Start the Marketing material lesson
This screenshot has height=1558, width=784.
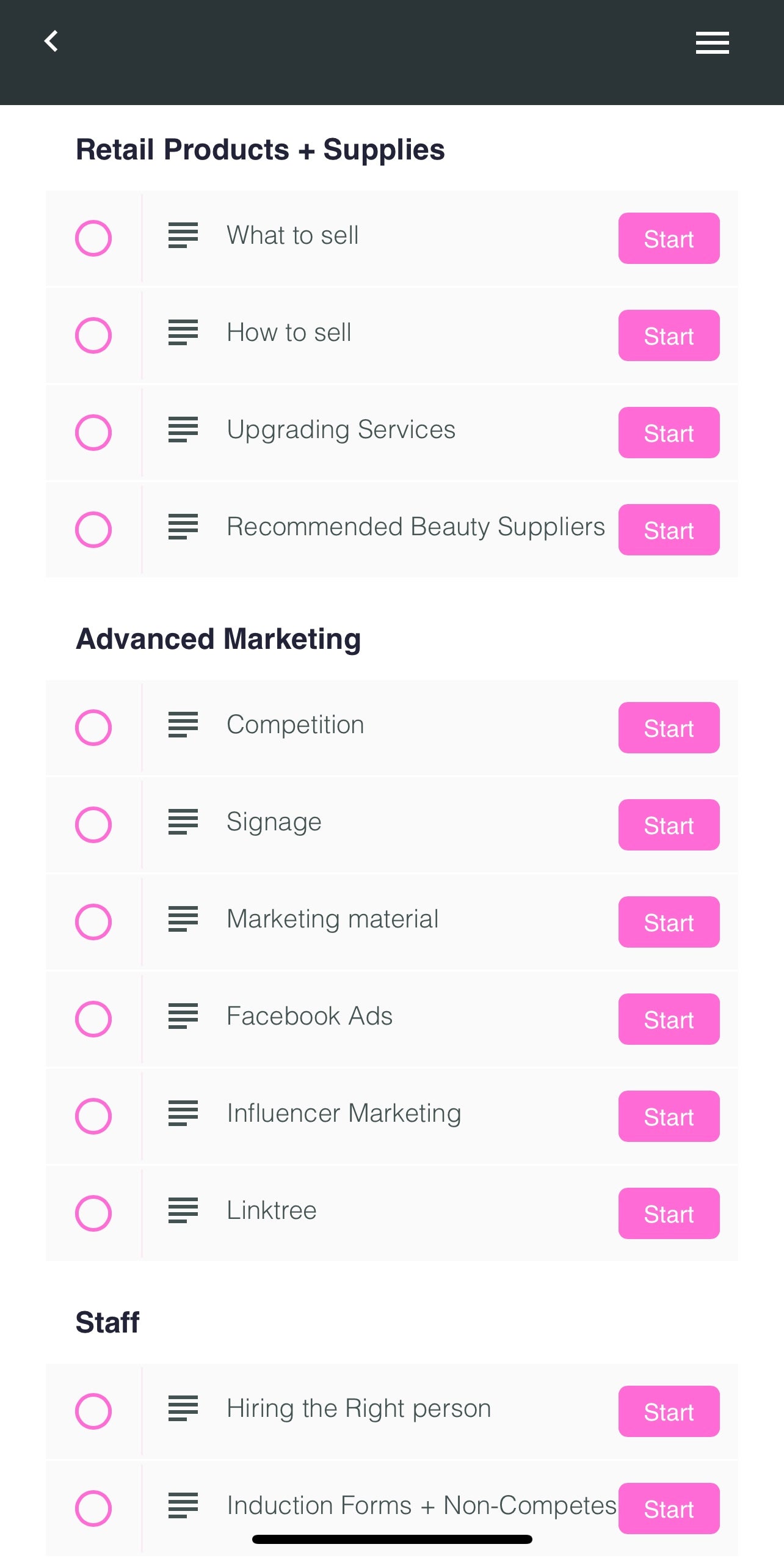tap(669, 922)
